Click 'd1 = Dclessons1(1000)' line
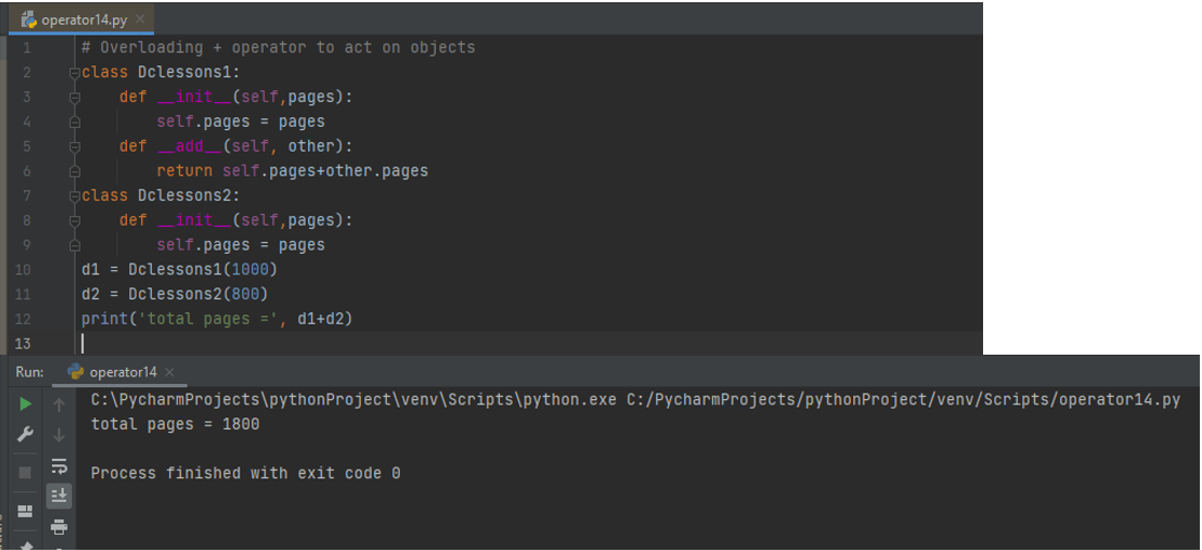Screen dimensions: 1202x550 tap(179, 270)
